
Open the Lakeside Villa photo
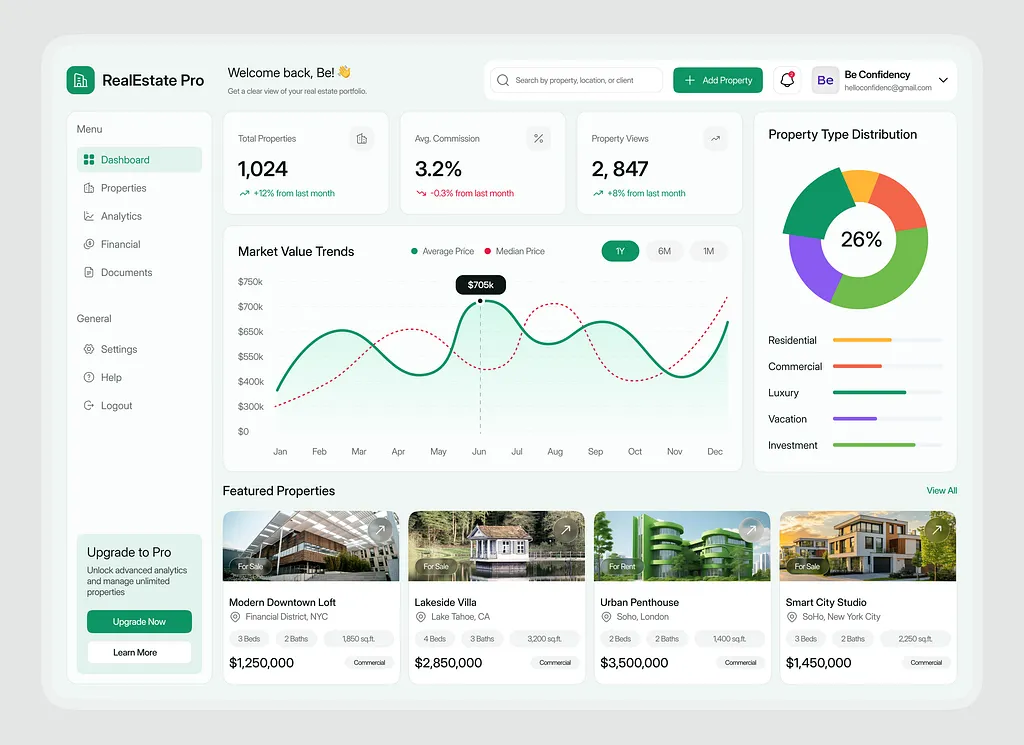496,546
